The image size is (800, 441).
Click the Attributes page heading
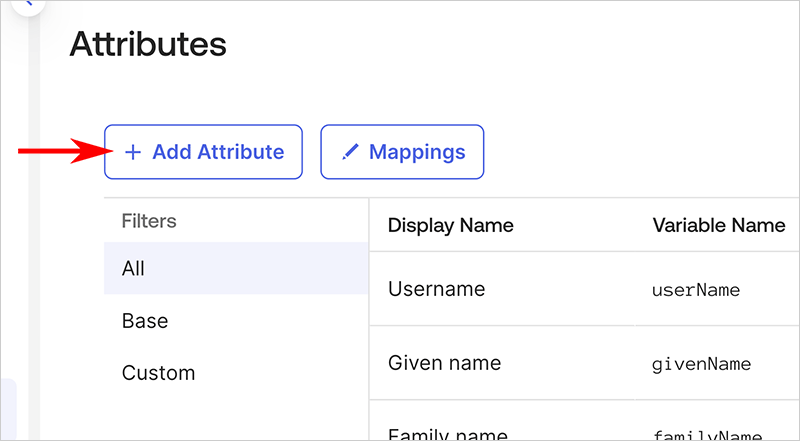148,45
